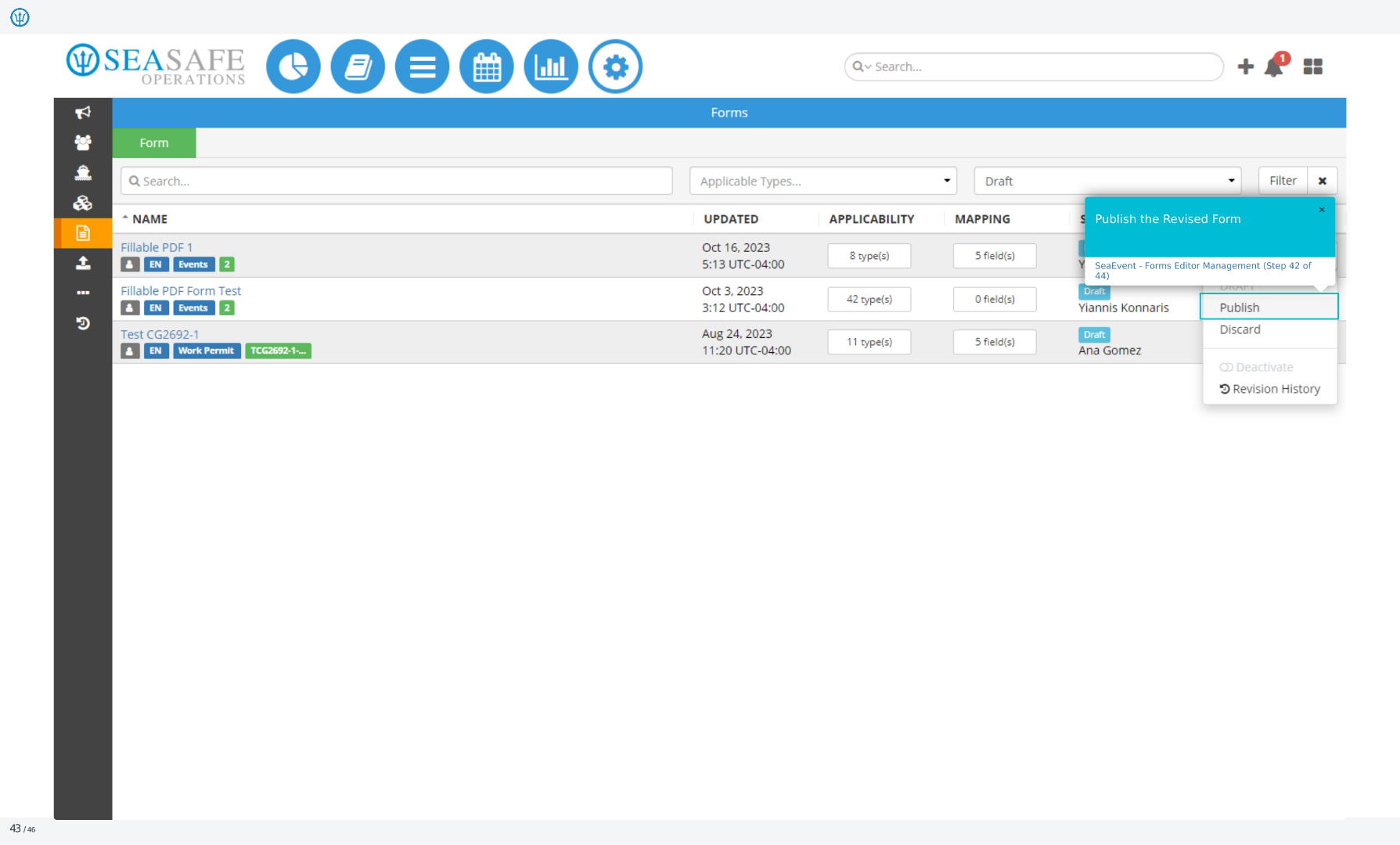Click the 8 type(s) applicability button
Image resolution: width=1400 pixels, height=845 pixels.
869,256
